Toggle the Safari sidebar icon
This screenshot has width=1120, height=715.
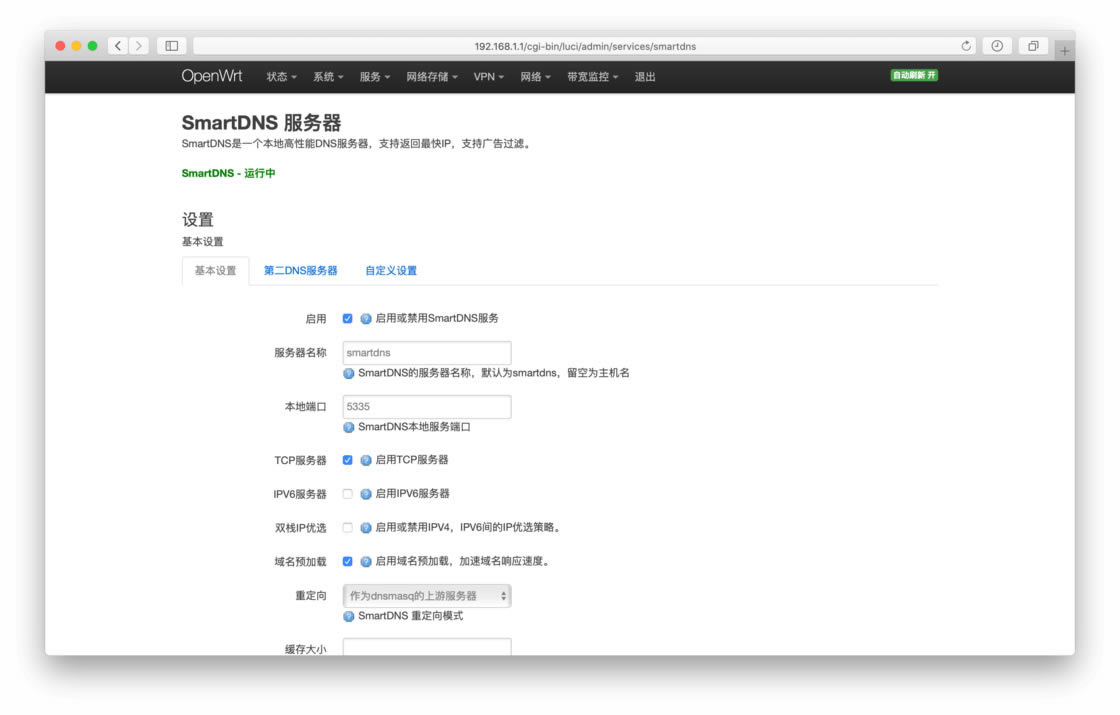click(170, 46)
